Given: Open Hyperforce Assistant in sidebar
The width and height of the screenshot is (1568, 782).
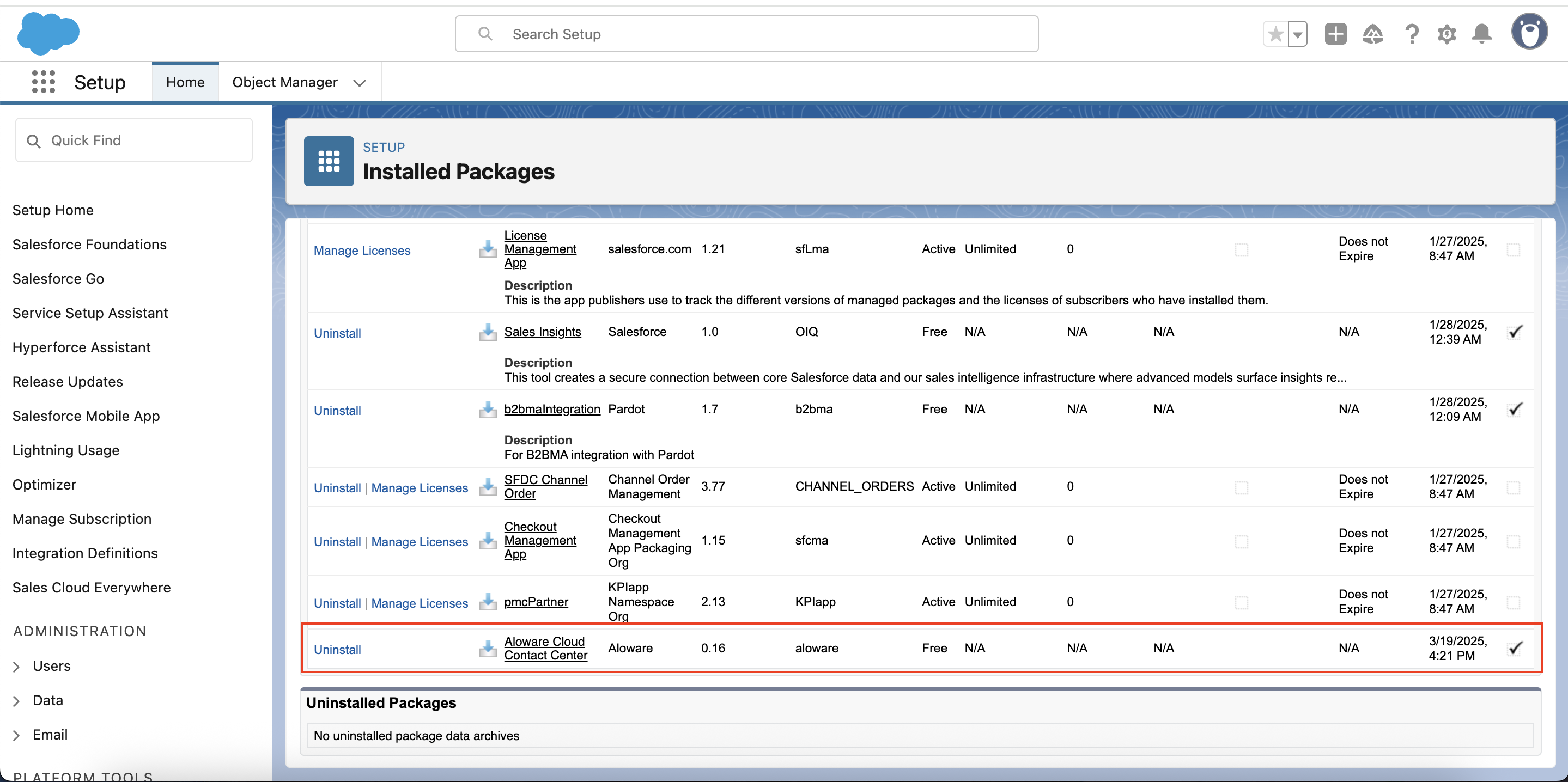Looking at the screenshot, I should pyautogui.click(x=82, y=347).
